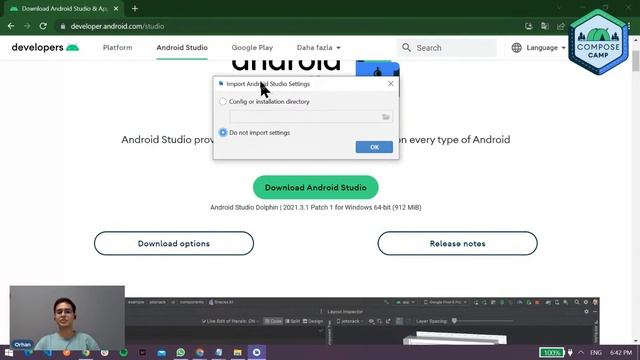Select 'Do not import settings' radio option
Viewport: 640px width, 360px height.
click(x=223, y=133)
